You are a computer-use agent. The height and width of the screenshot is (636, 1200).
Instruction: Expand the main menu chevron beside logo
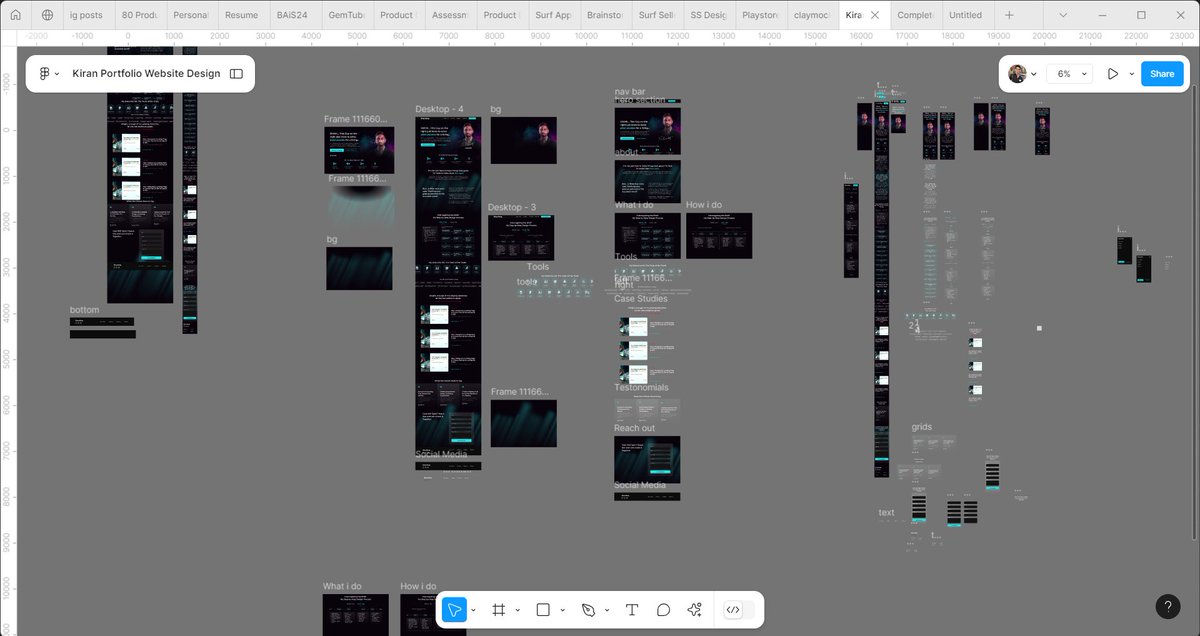click(x=57, y=74)
